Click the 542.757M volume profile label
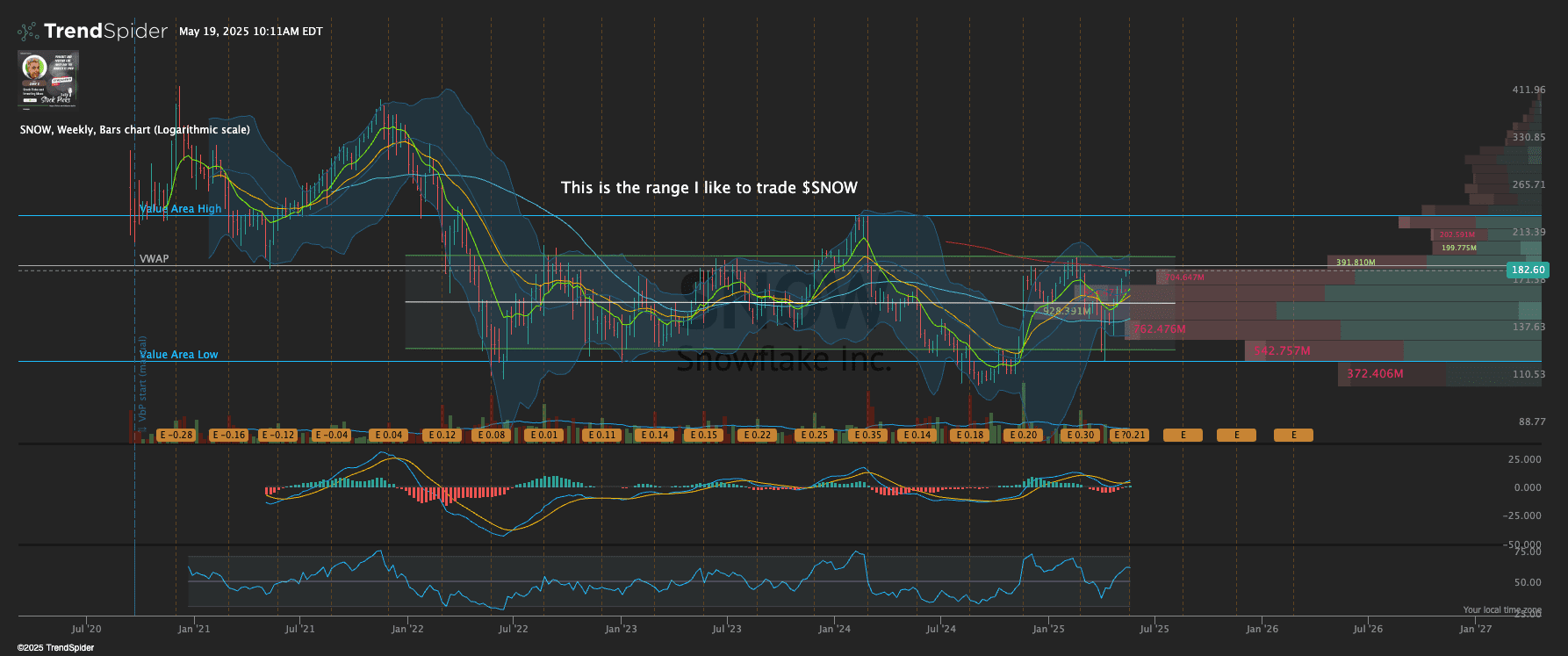The height and width of the screenshot is (656, 1568). [1282, 351]
